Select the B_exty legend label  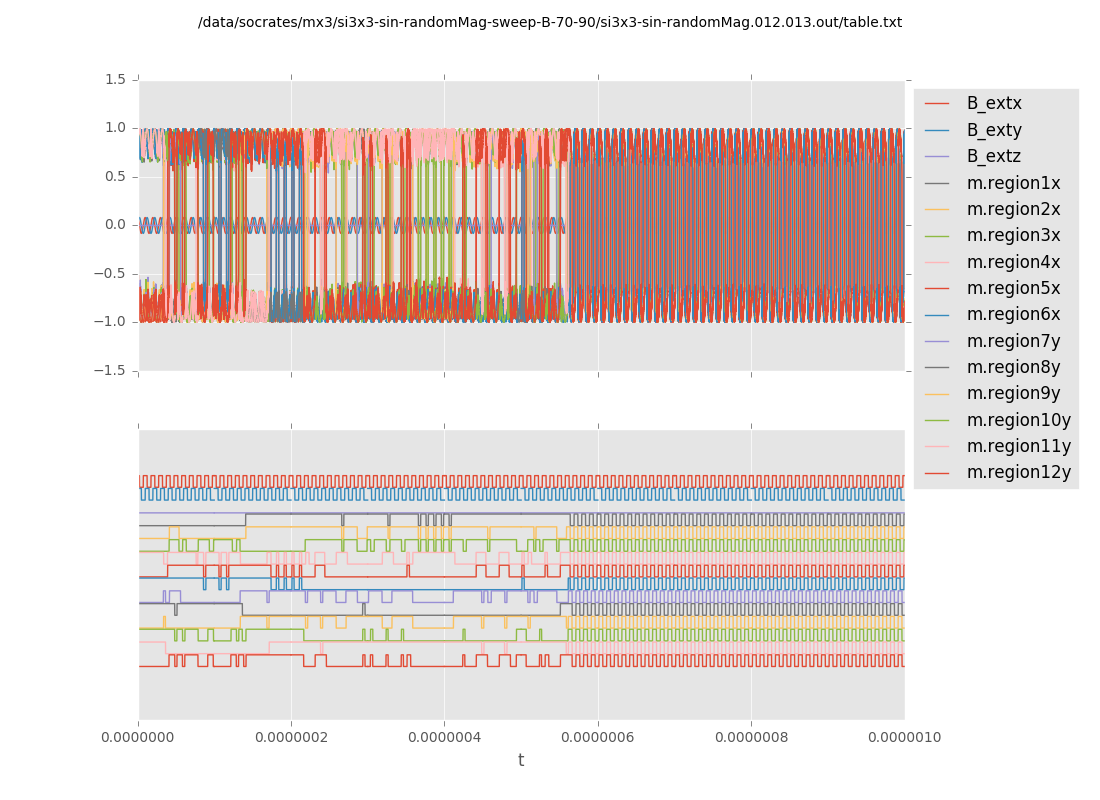pyautogui.click(x=993, y=130)
